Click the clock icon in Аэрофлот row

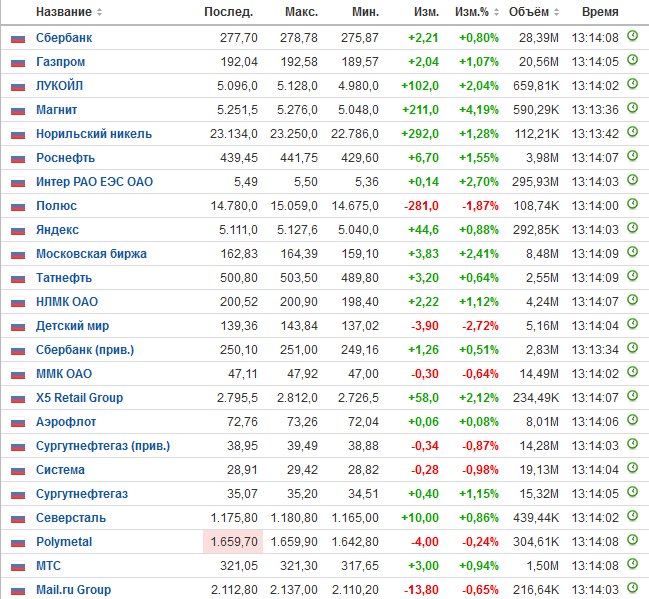(632, 420)
